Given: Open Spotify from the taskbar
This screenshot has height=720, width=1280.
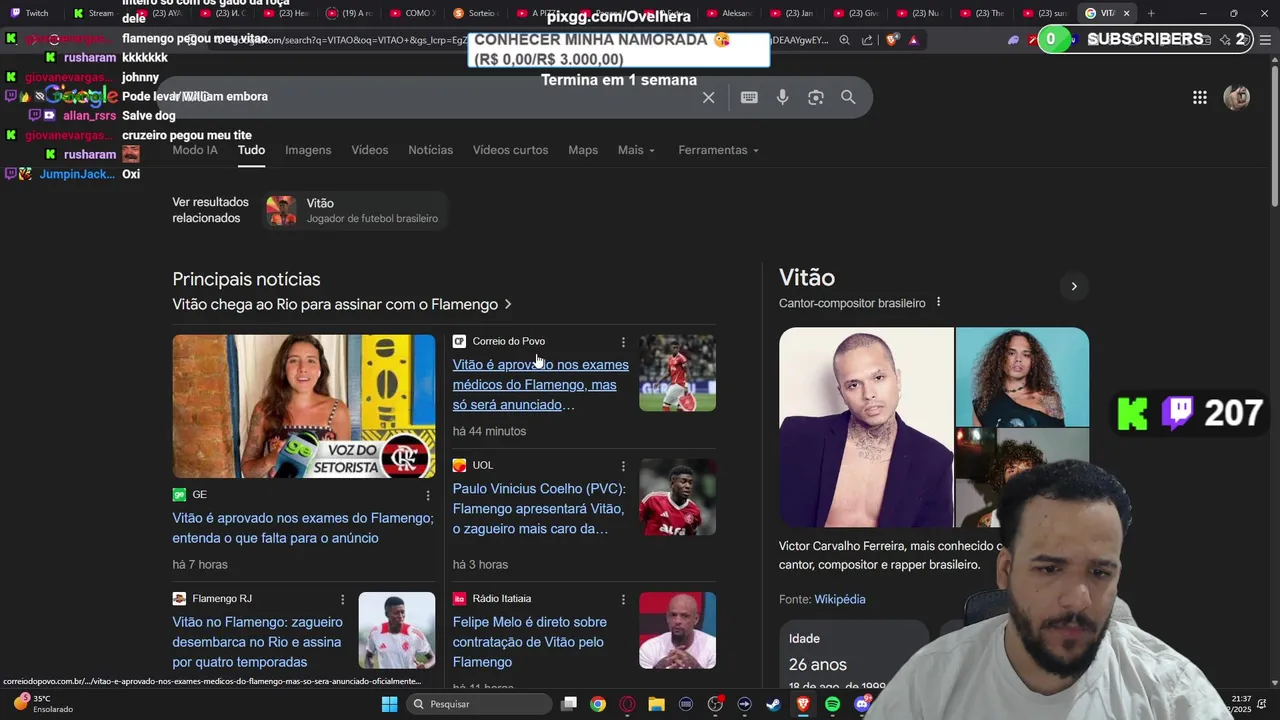Looking at the screenshot, I should [x=833, y=704].
